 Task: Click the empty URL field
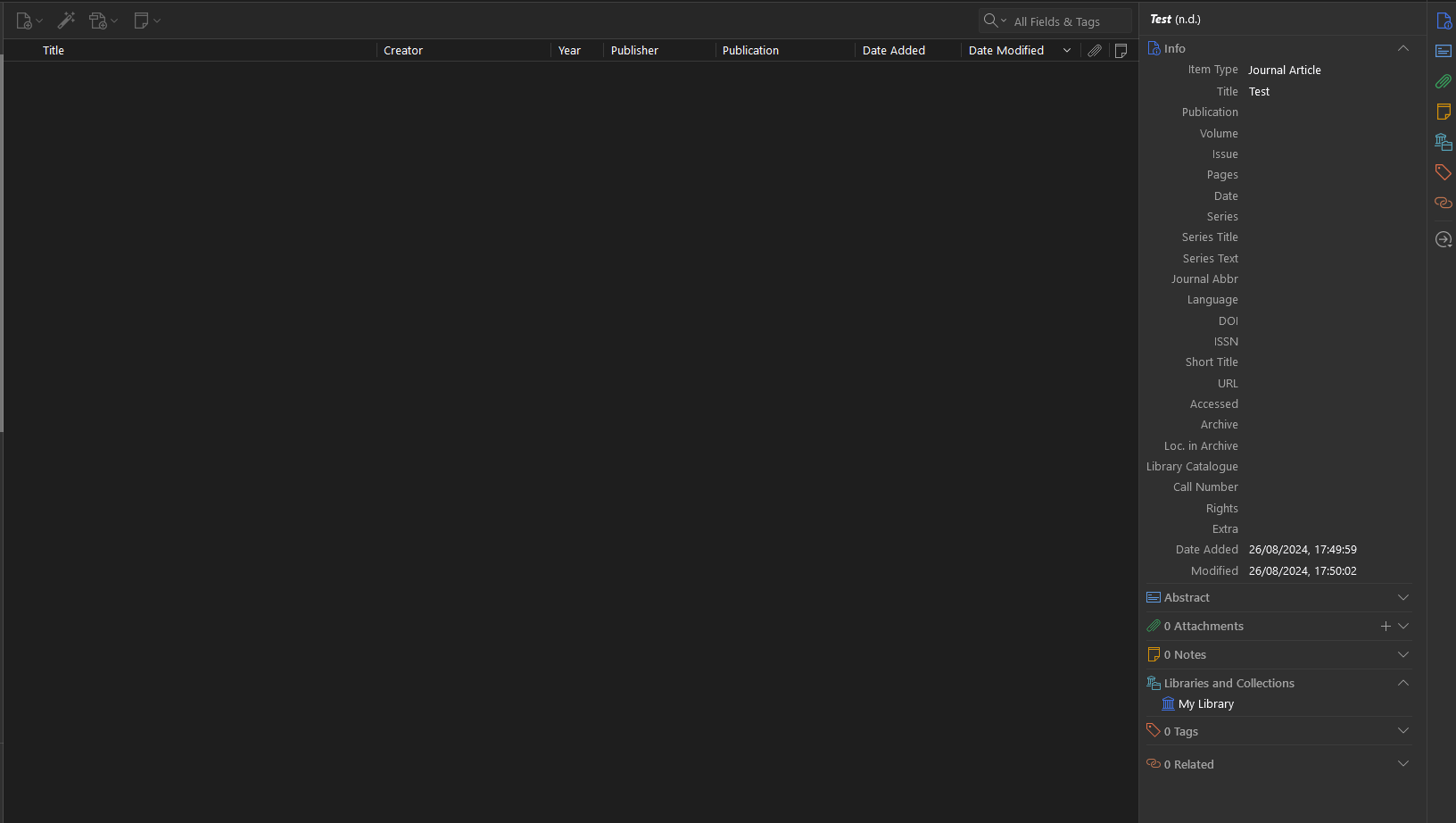1329,384
